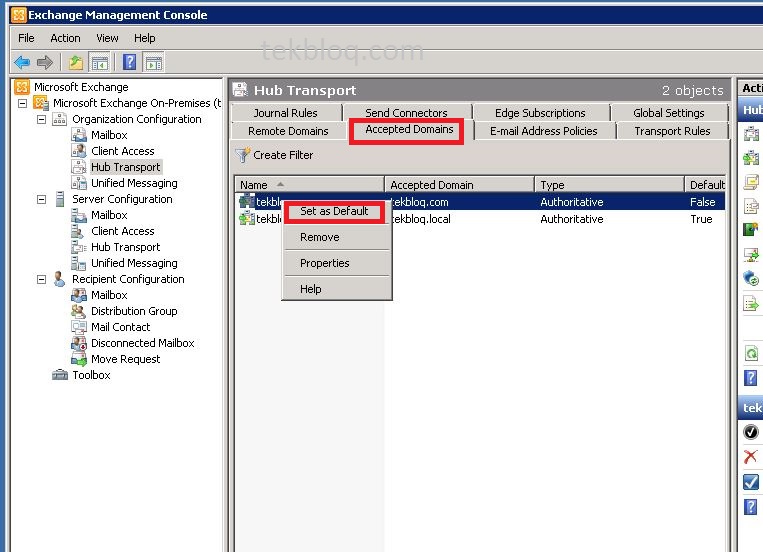Collapse the Organization Configuration node
763x552 pixels.
click(41, 119)
